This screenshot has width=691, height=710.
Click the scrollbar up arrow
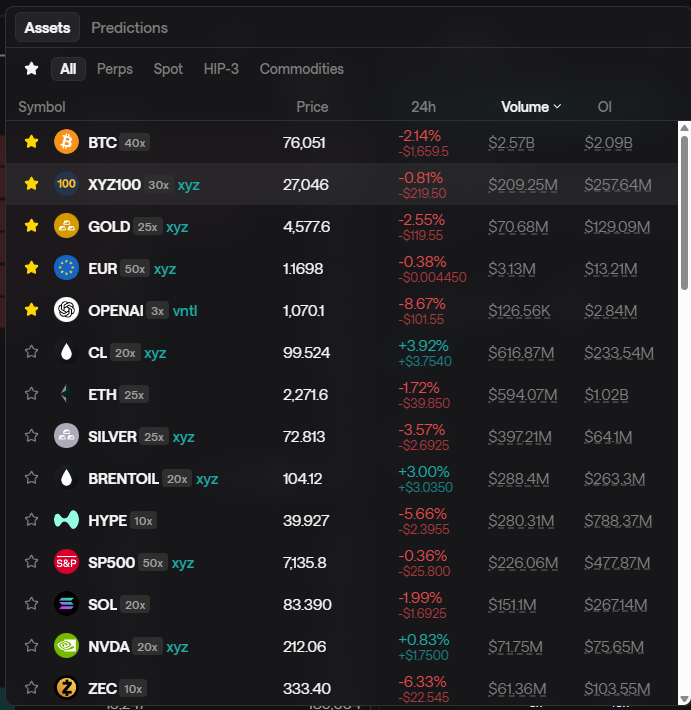(684, 128)
